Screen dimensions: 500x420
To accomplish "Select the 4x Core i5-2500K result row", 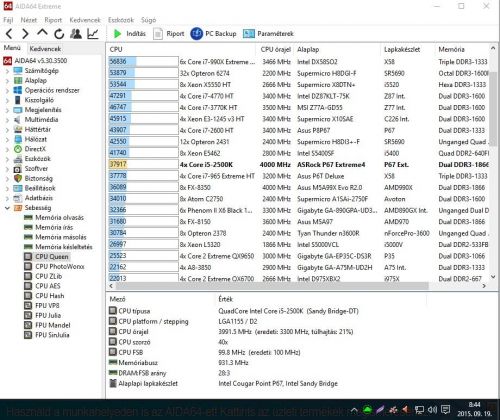I will click(x=298, y=164).
